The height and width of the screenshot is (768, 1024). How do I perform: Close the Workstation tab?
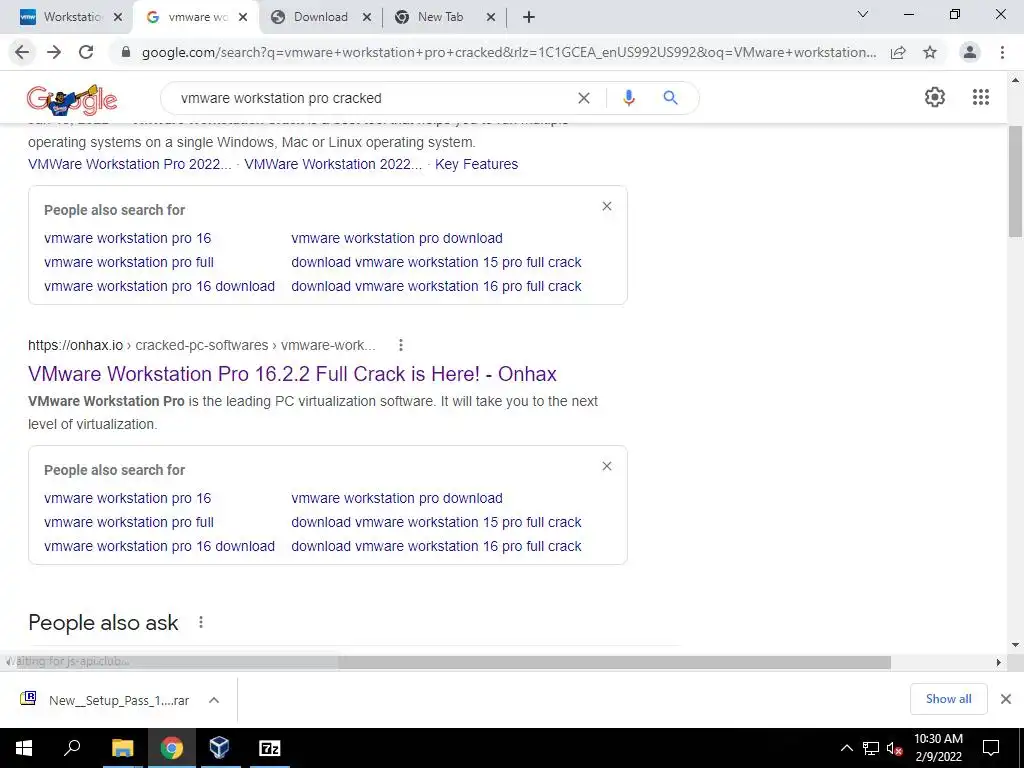pos(118,18)
